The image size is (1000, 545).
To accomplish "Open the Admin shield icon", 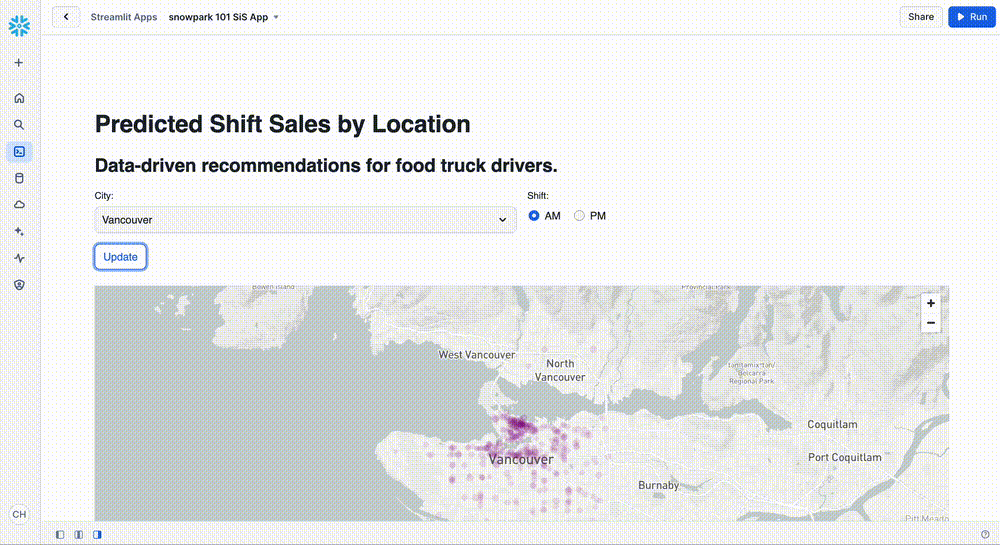I will pos(19,285).
